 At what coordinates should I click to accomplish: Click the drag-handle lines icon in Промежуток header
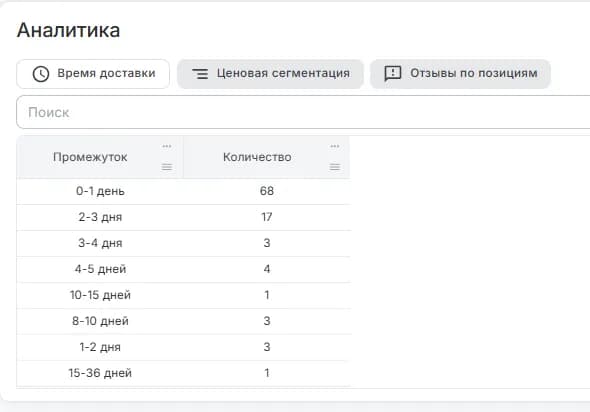pos(167,167)
